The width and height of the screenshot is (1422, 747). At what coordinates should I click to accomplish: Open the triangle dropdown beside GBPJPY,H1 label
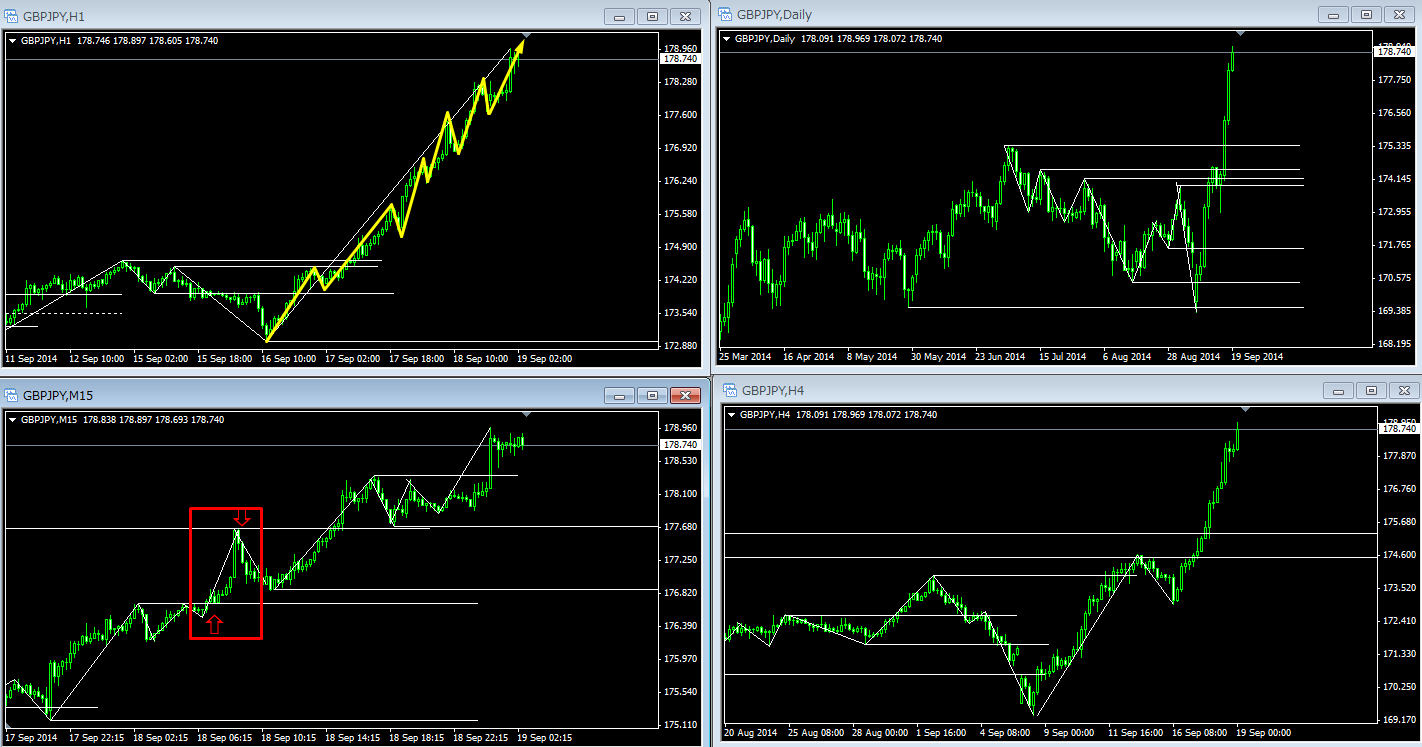click(13, 41)
